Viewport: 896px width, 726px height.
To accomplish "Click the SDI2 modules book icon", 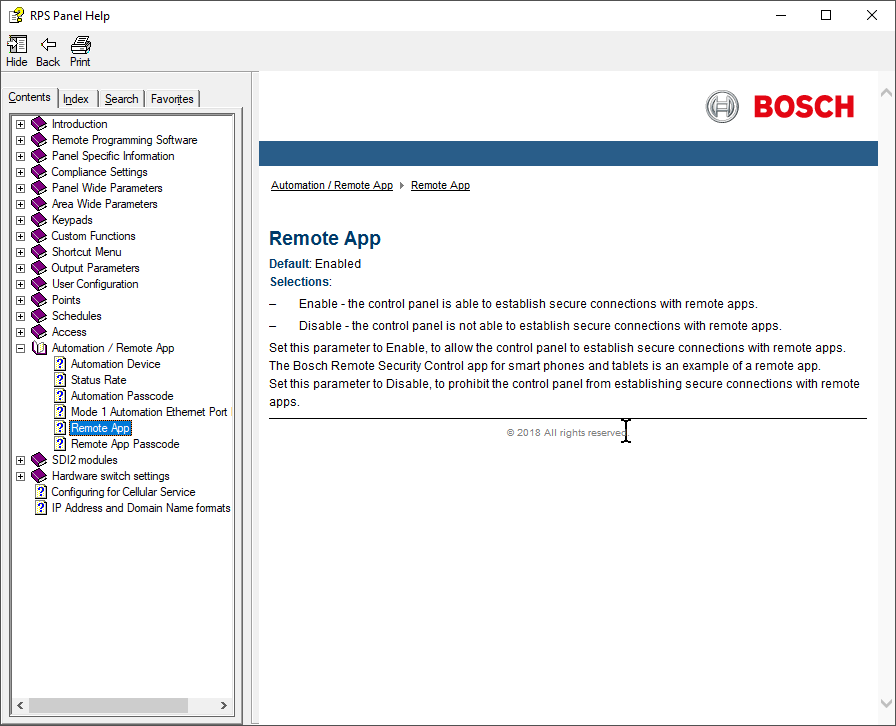I will pyautogui.click(x=39, y=460).
